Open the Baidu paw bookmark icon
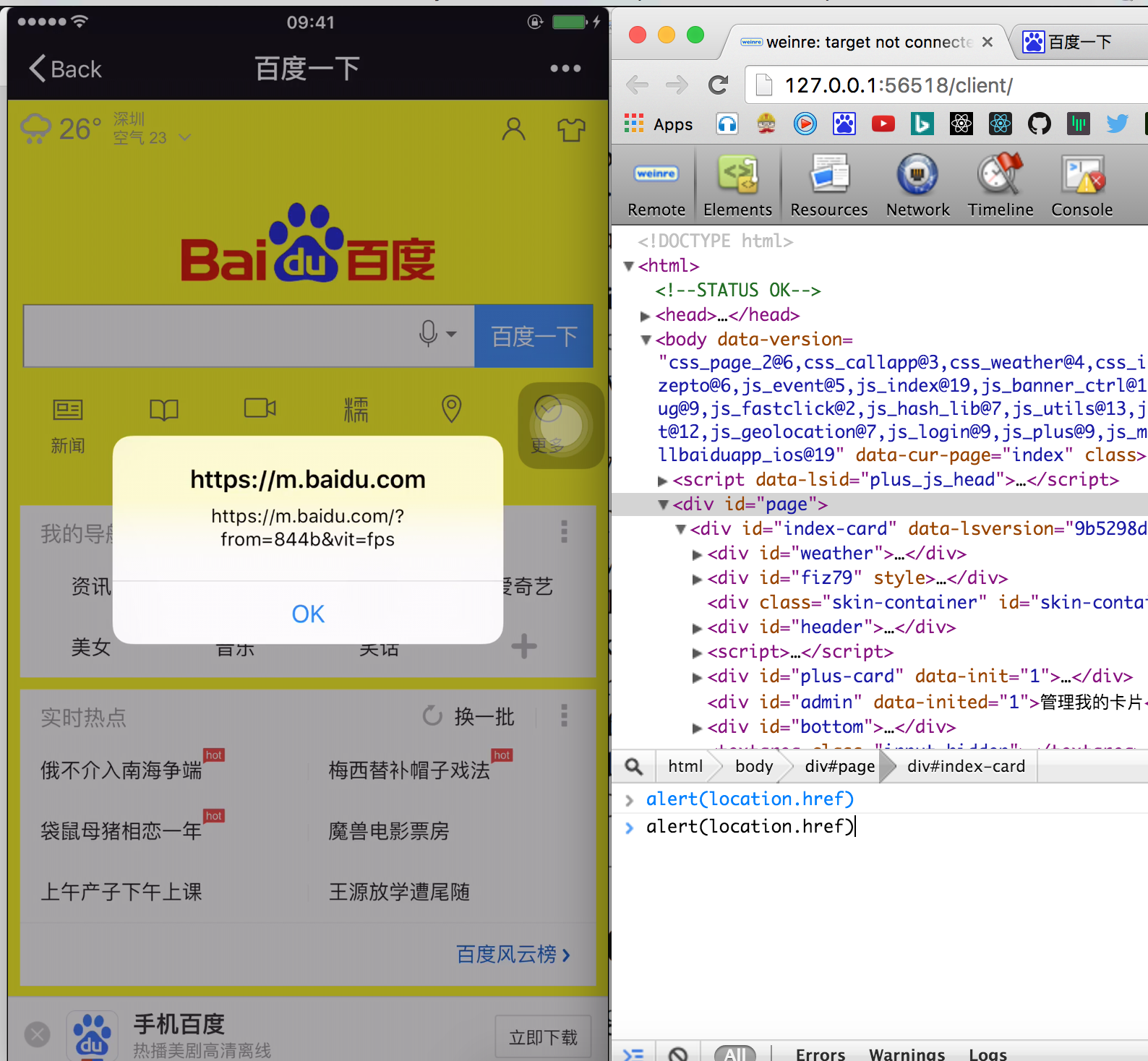 click(x=844, y=124)
